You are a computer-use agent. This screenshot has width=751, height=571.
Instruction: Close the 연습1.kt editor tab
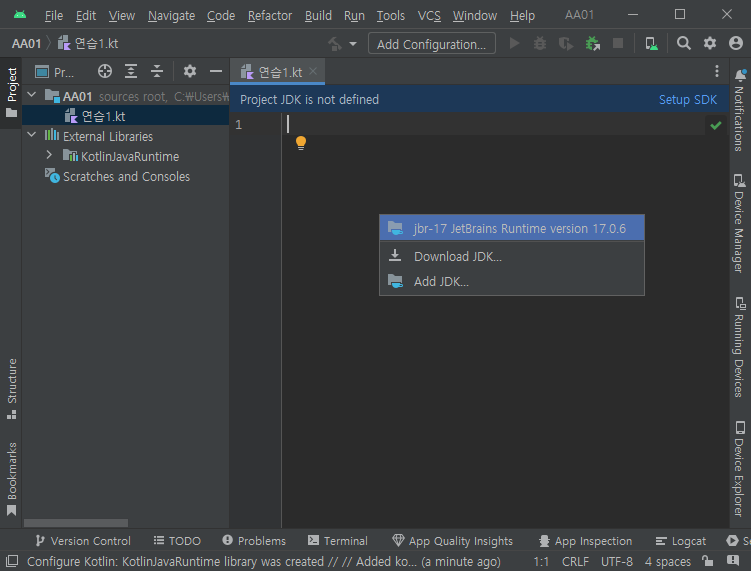[x=313, y=71]
